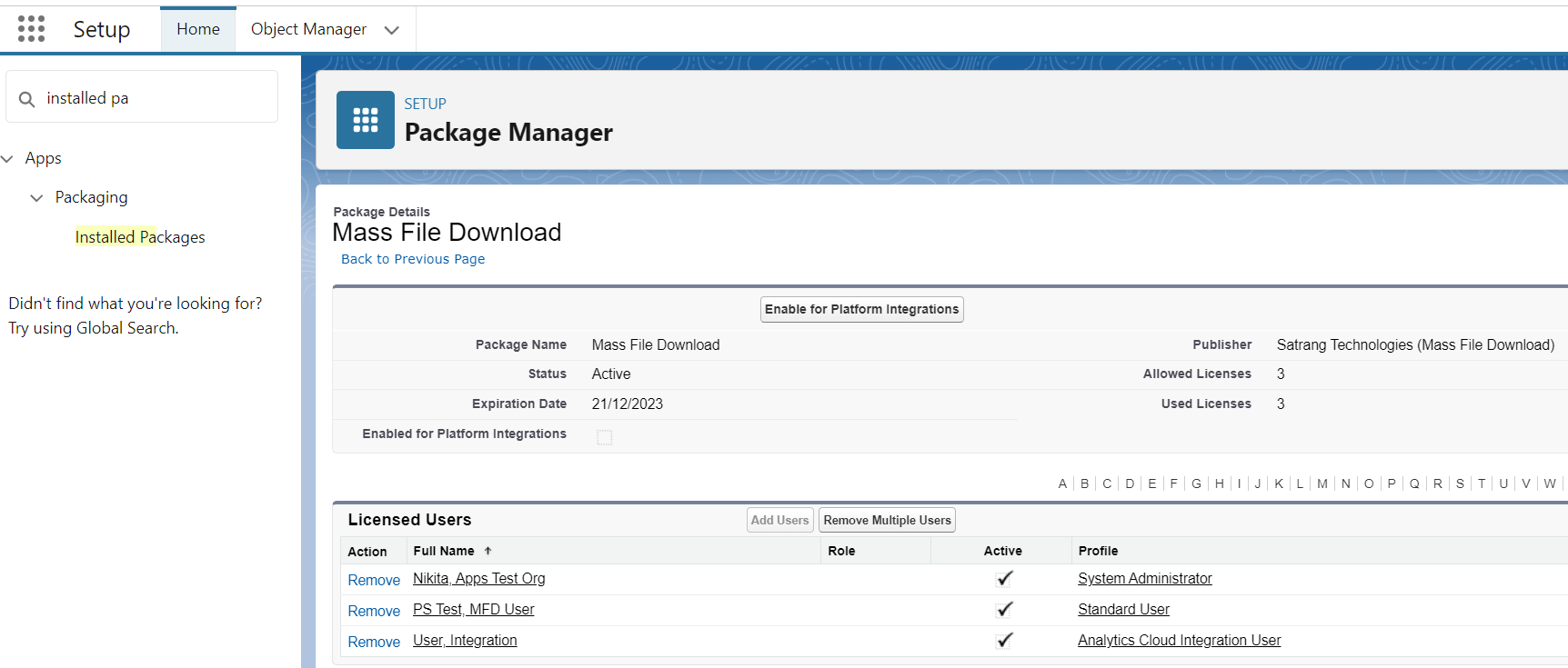Open the App Launcher dots icon

(x=31, y=29)
